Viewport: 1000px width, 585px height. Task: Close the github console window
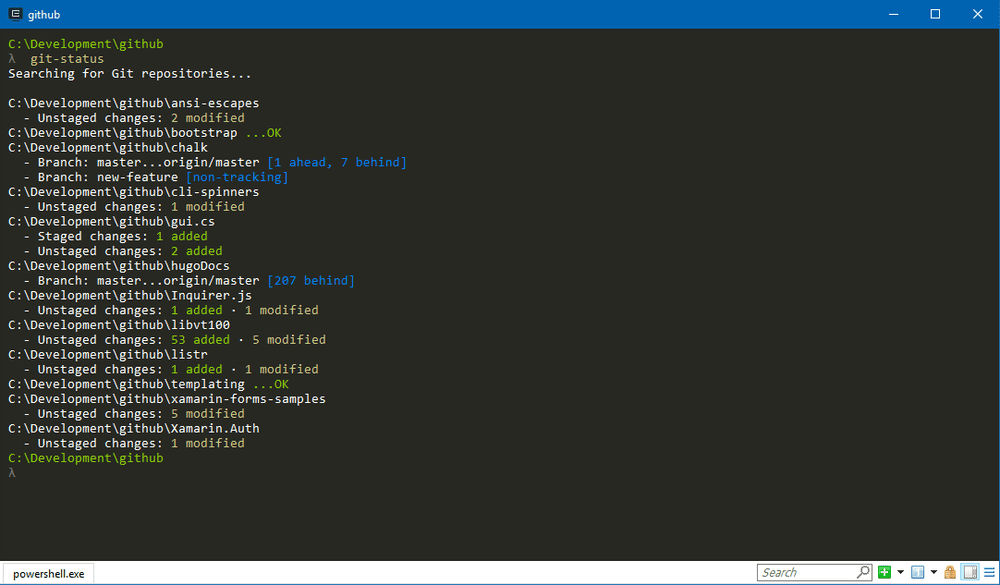978,14
